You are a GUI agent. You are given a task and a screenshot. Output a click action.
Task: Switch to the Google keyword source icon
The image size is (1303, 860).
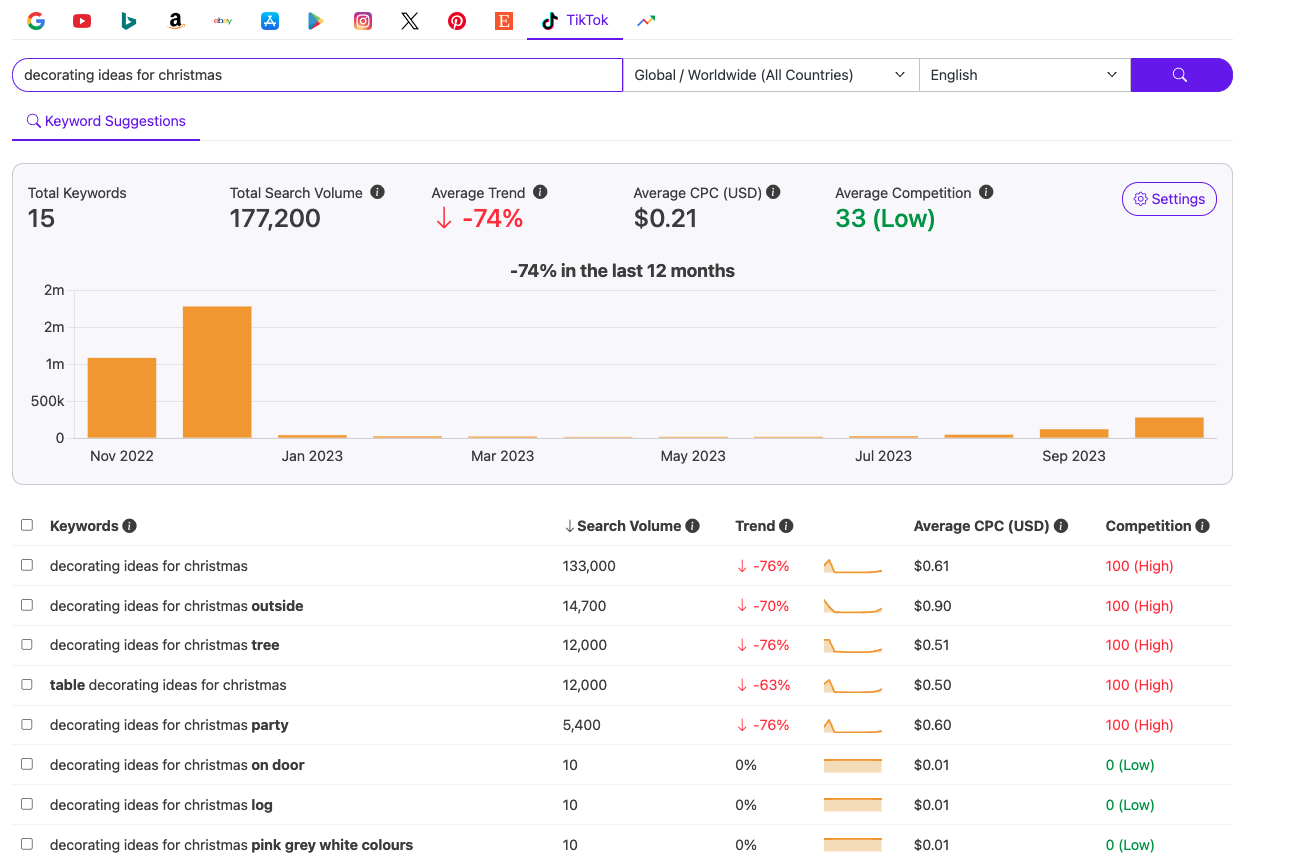click(36, 20)
